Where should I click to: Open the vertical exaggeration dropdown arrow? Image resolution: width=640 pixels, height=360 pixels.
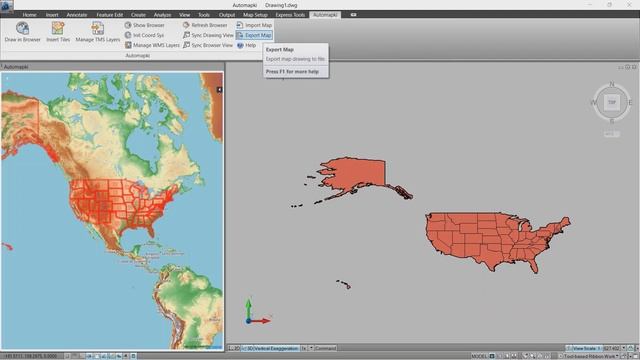point(311,348)
